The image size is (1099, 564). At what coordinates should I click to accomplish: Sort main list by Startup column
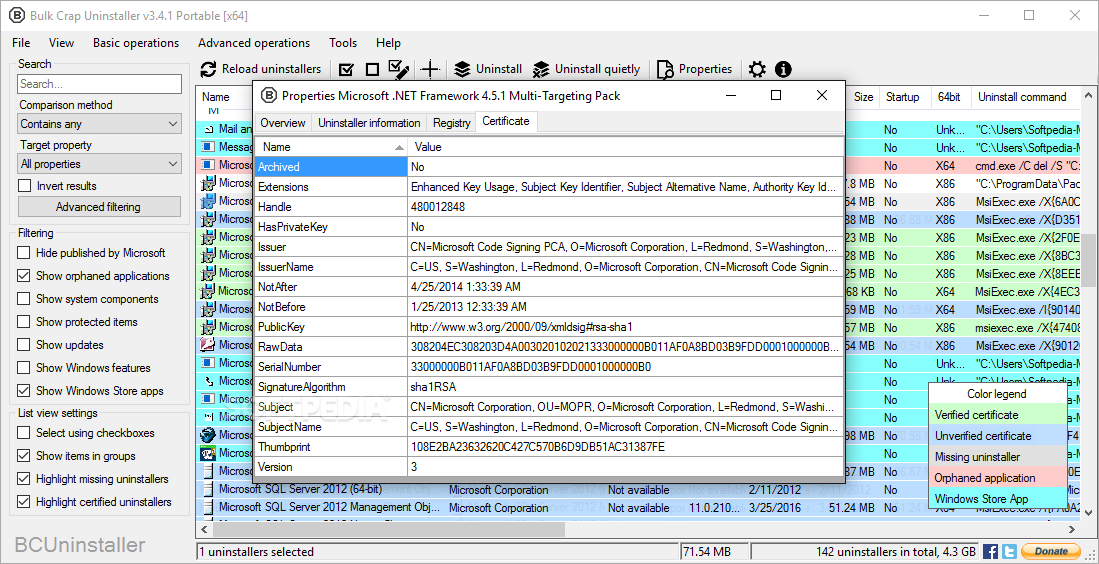coord(905,97)
